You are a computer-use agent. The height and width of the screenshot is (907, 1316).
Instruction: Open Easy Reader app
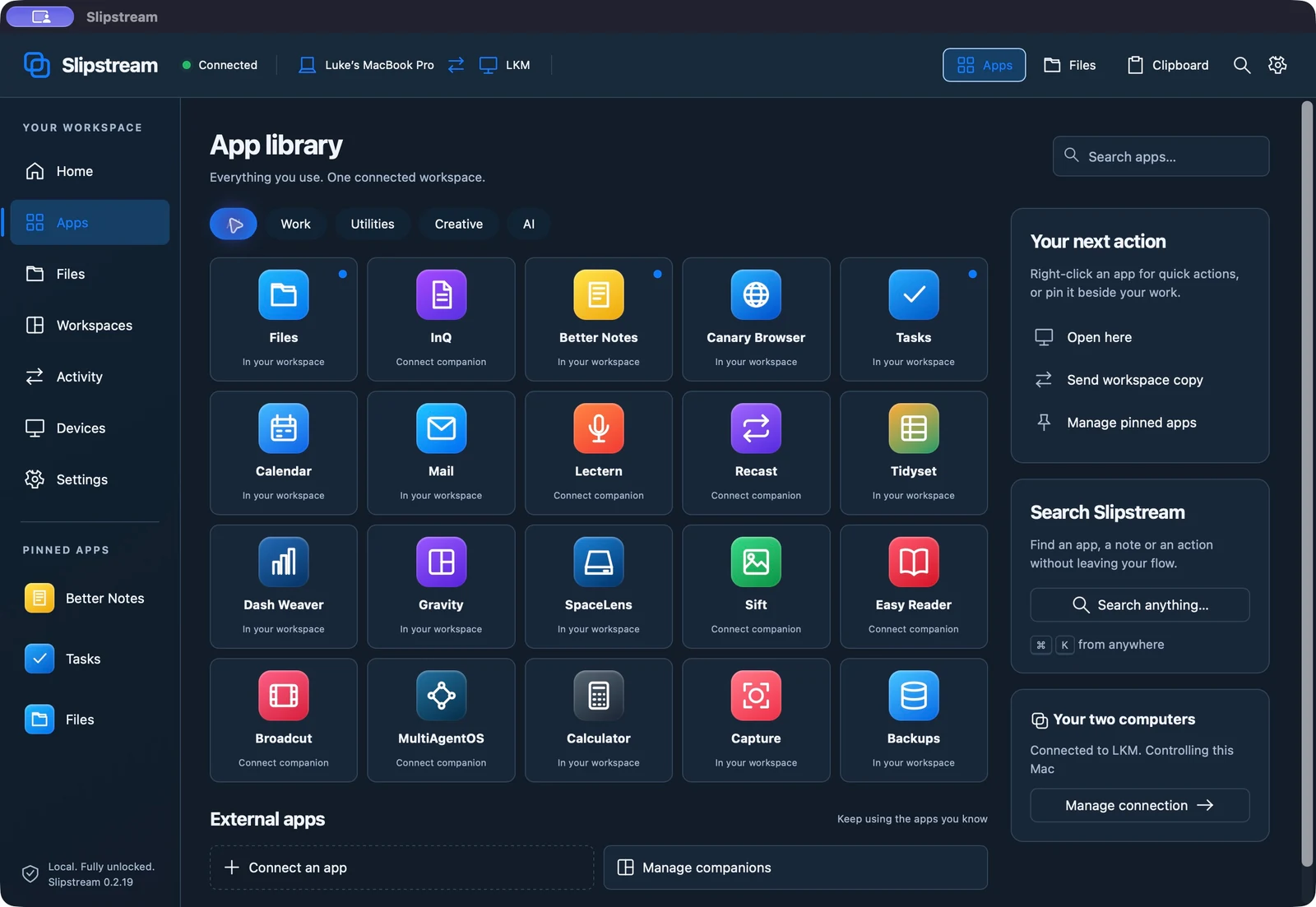point(913,586)
